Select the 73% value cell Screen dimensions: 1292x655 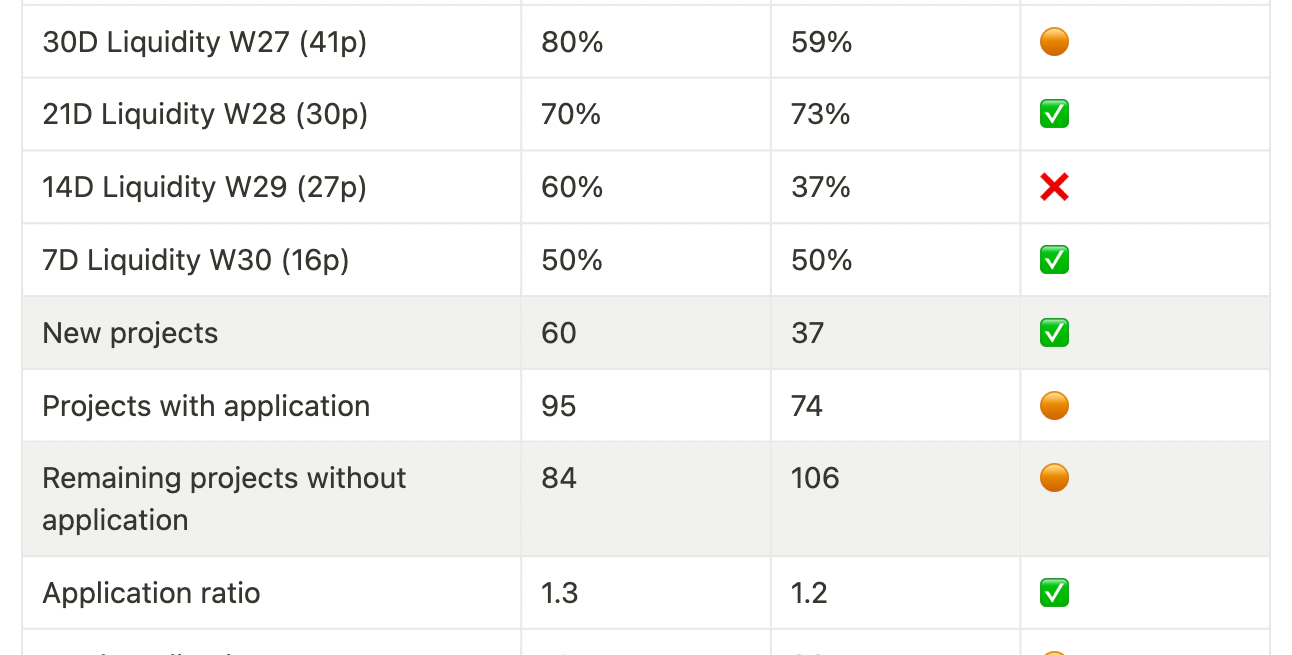point(821,114)
